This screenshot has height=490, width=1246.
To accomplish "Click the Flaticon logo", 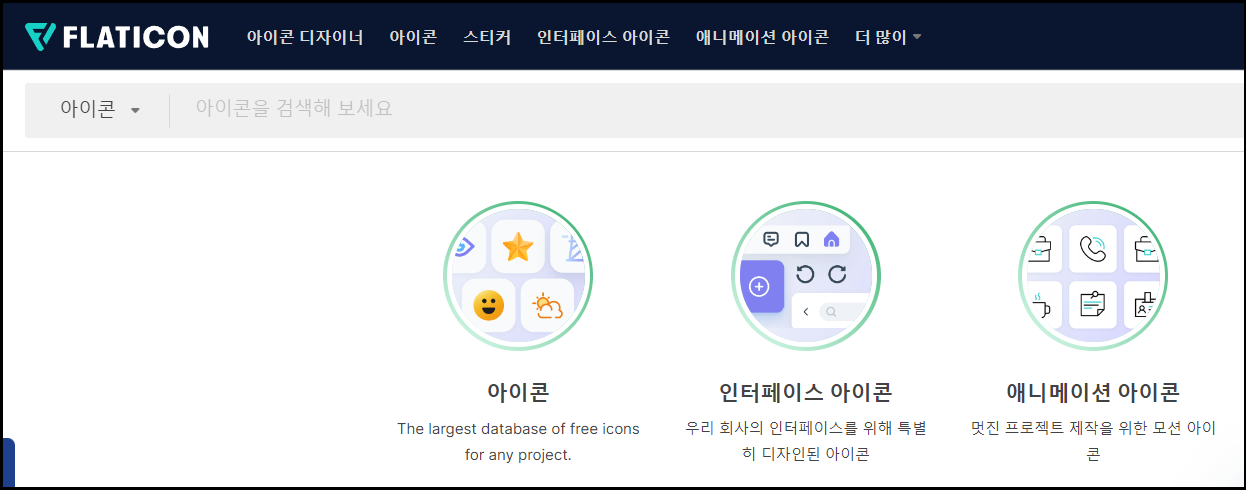I will (x=117, y=37).
